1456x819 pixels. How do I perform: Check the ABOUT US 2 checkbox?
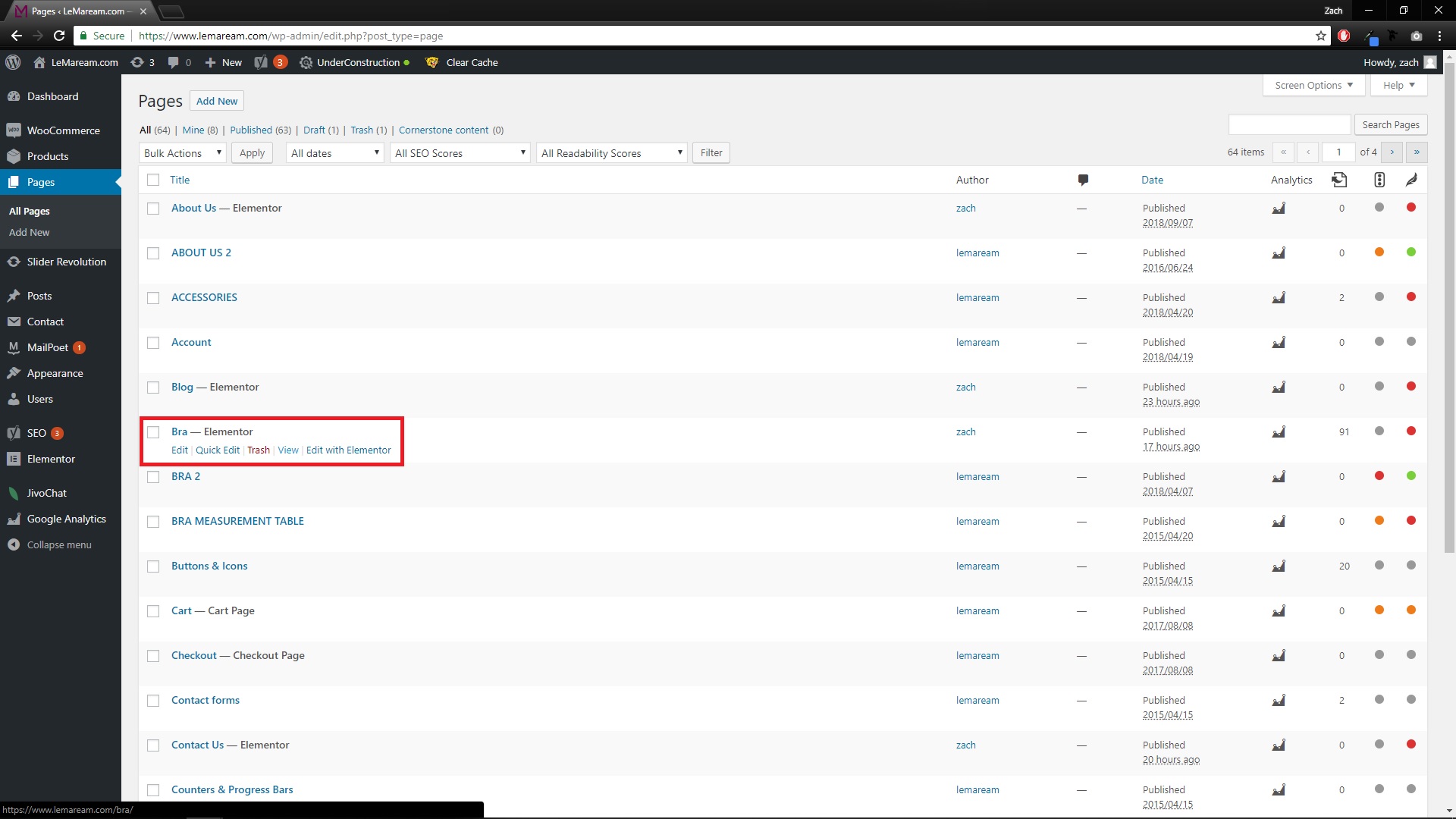pyautogui.click(x=153, y=253)
